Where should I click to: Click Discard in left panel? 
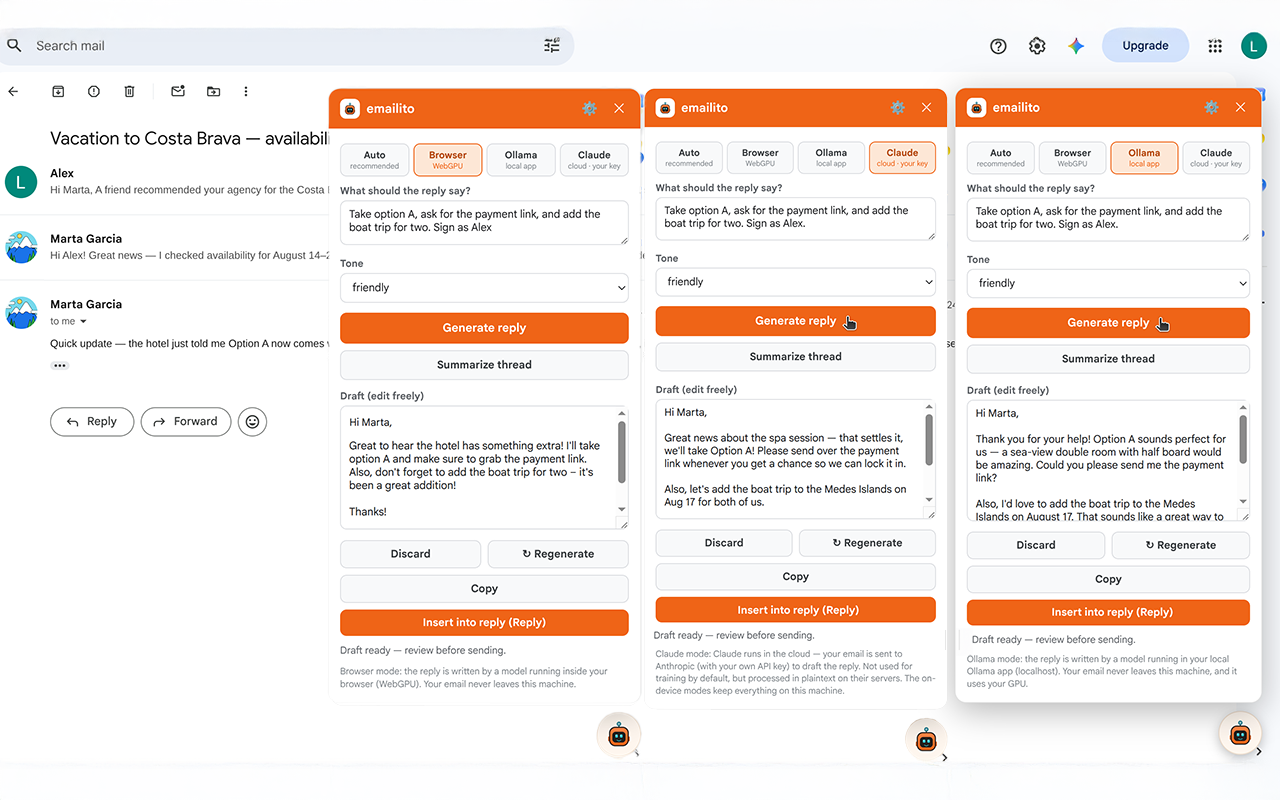click(x=411, y=554)
